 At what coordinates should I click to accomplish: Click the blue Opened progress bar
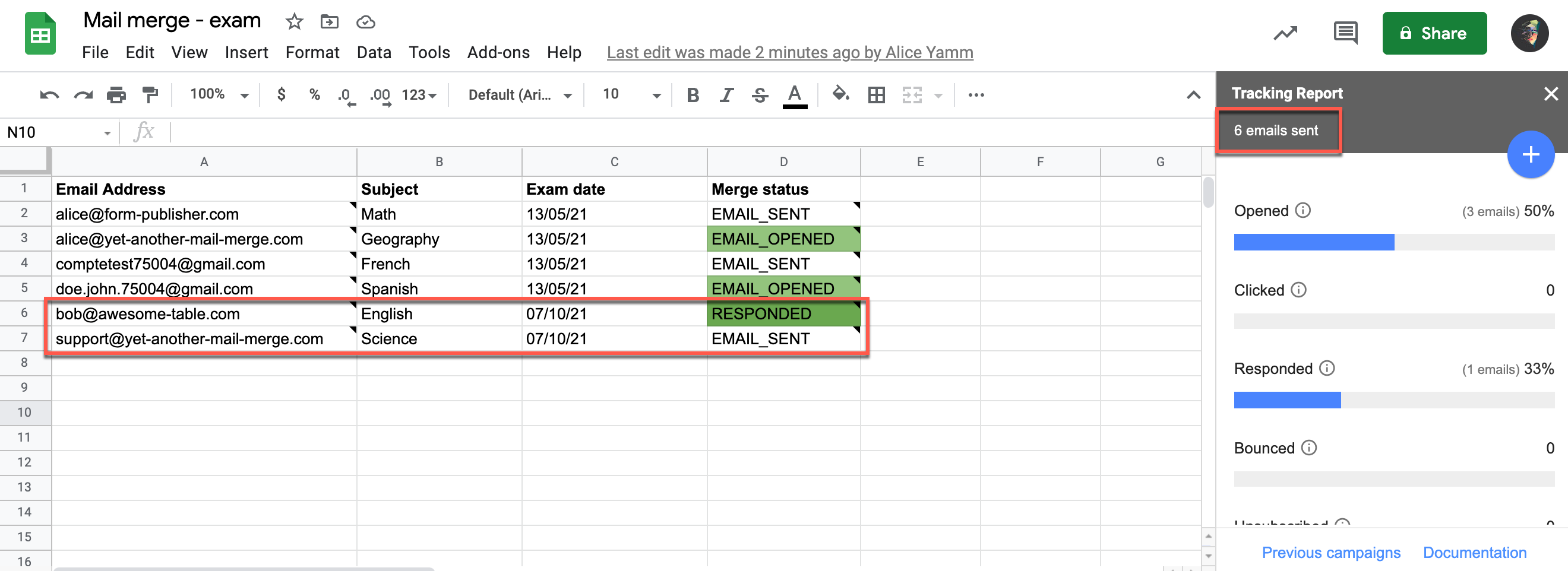(1313, 242)
